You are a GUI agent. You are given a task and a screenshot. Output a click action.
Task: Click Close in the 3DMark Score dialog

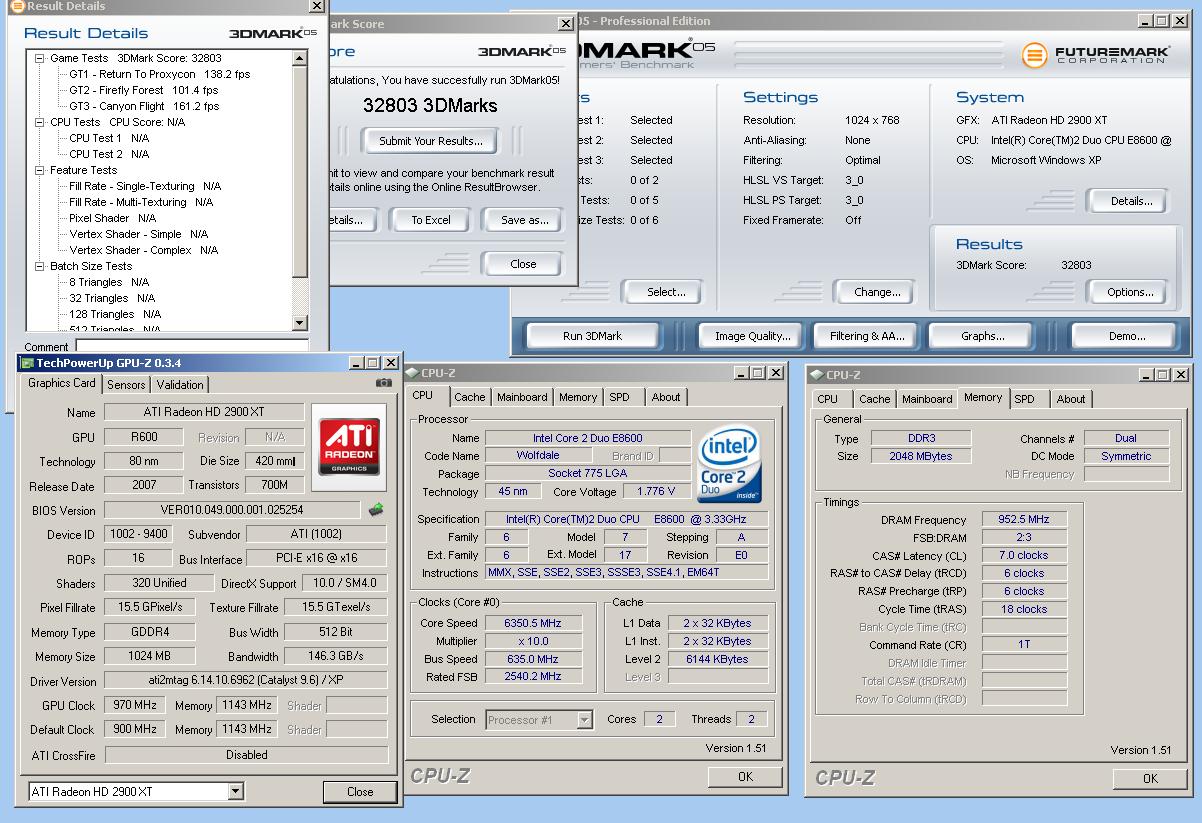point(523,264)
